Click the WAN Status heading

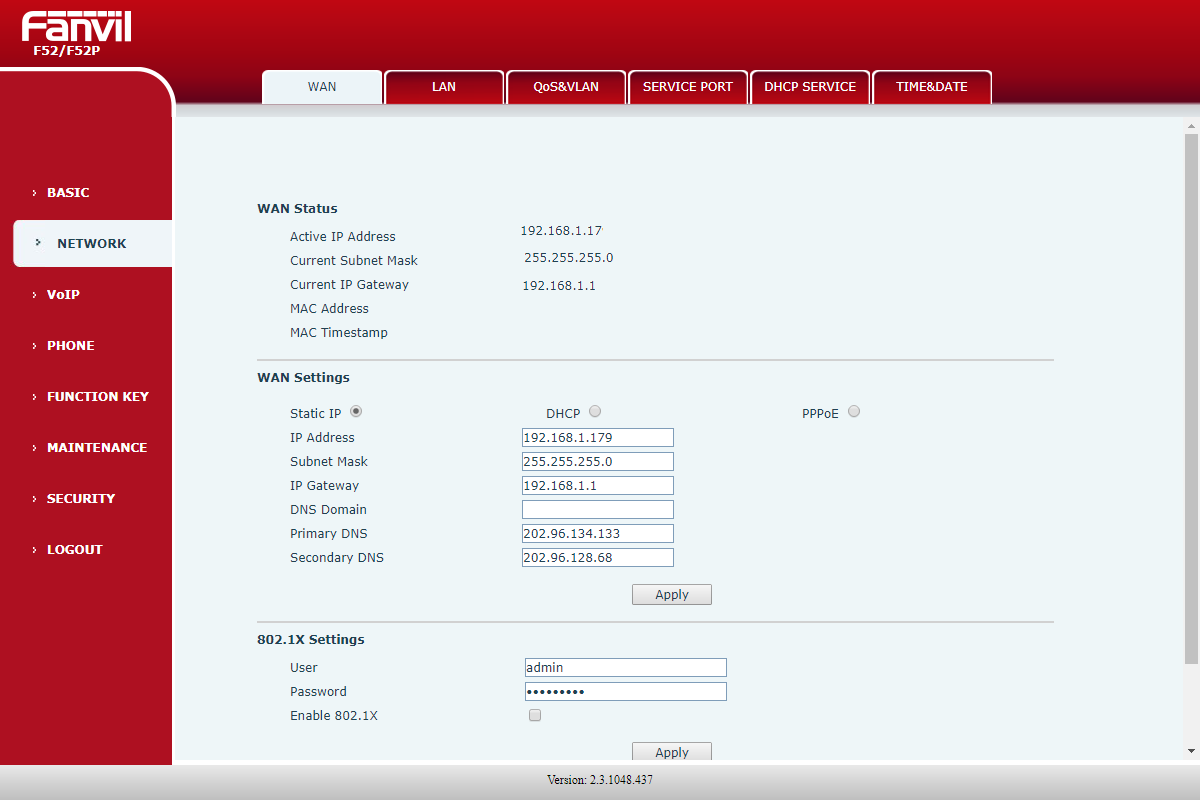coord(297,209)
